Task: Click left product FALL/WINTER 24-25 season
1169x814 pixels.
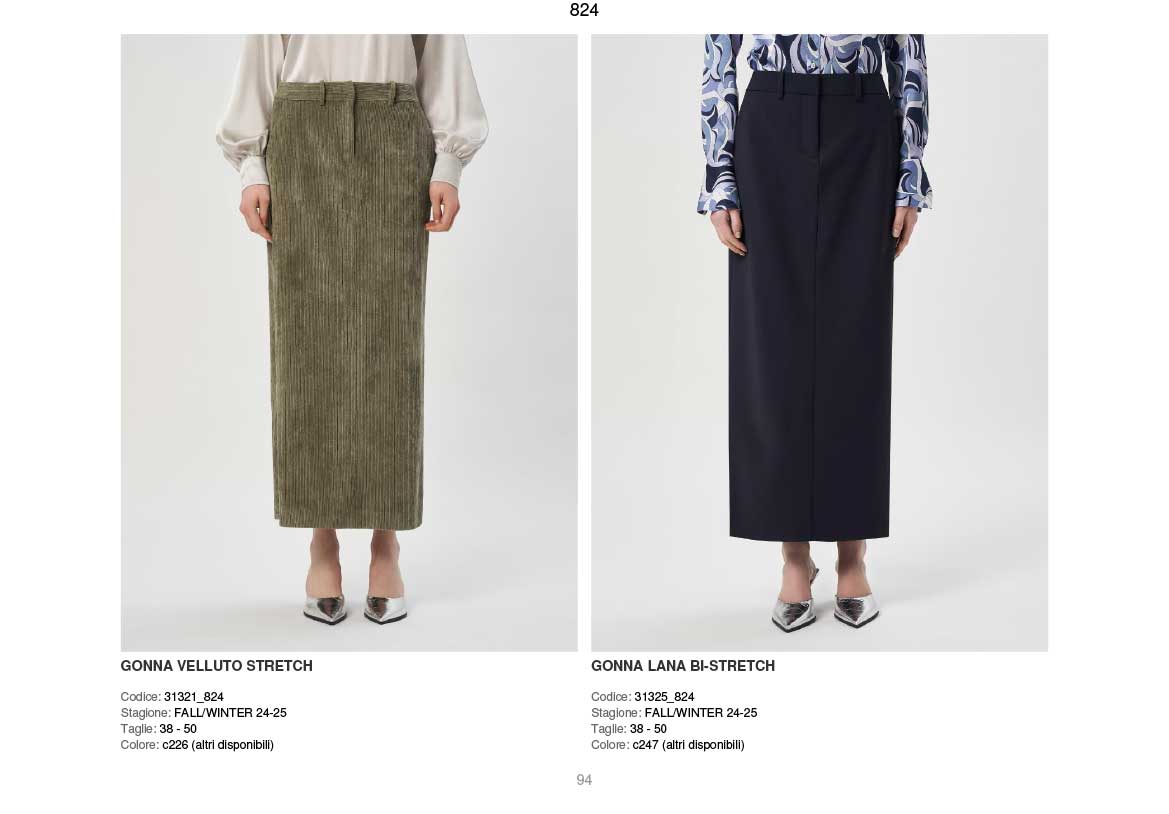Action: tap(230, 713)
